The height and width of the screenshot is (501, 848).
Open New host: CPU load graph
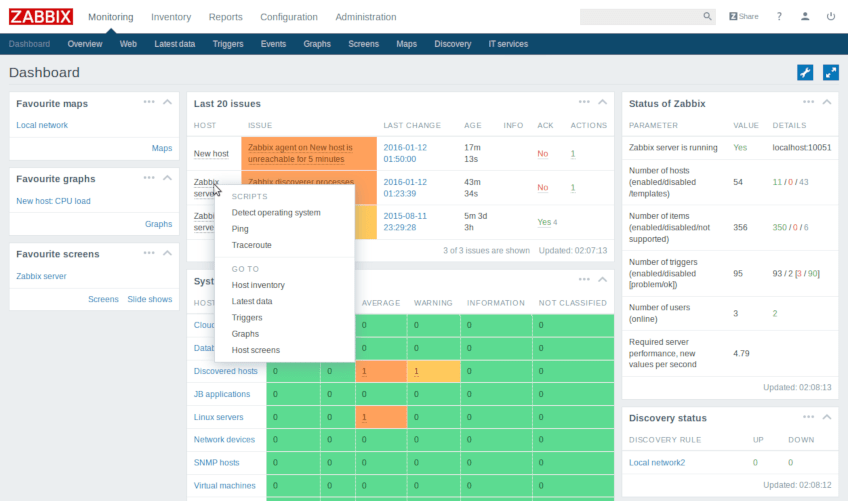[x=53, y=201]
